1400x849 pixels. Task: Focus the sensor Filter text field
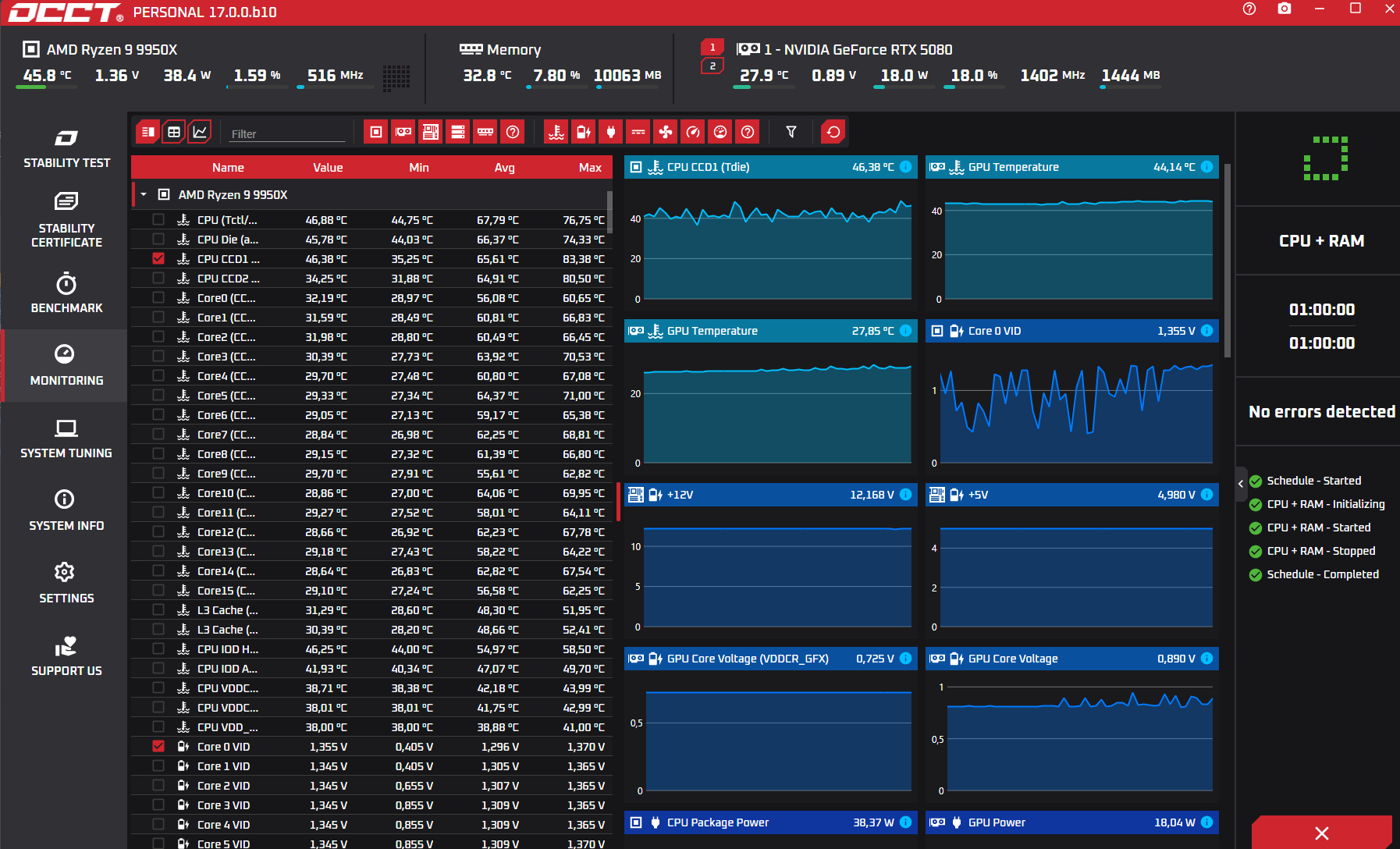coord(287,133)
